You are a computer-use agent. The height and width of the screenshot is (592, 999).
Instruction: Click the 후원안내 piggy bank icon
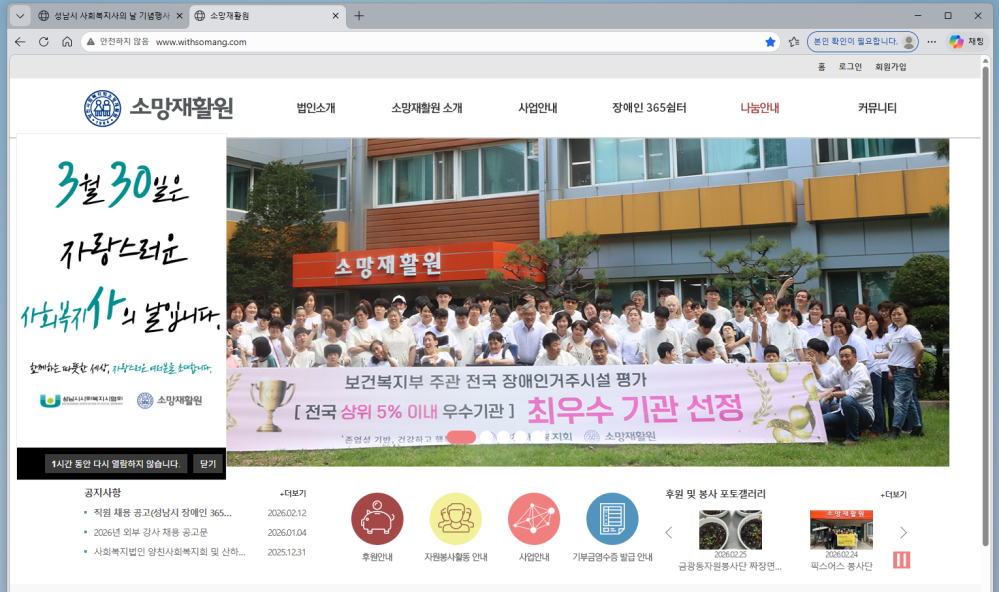pyautogui.click(x=377, y=519)
